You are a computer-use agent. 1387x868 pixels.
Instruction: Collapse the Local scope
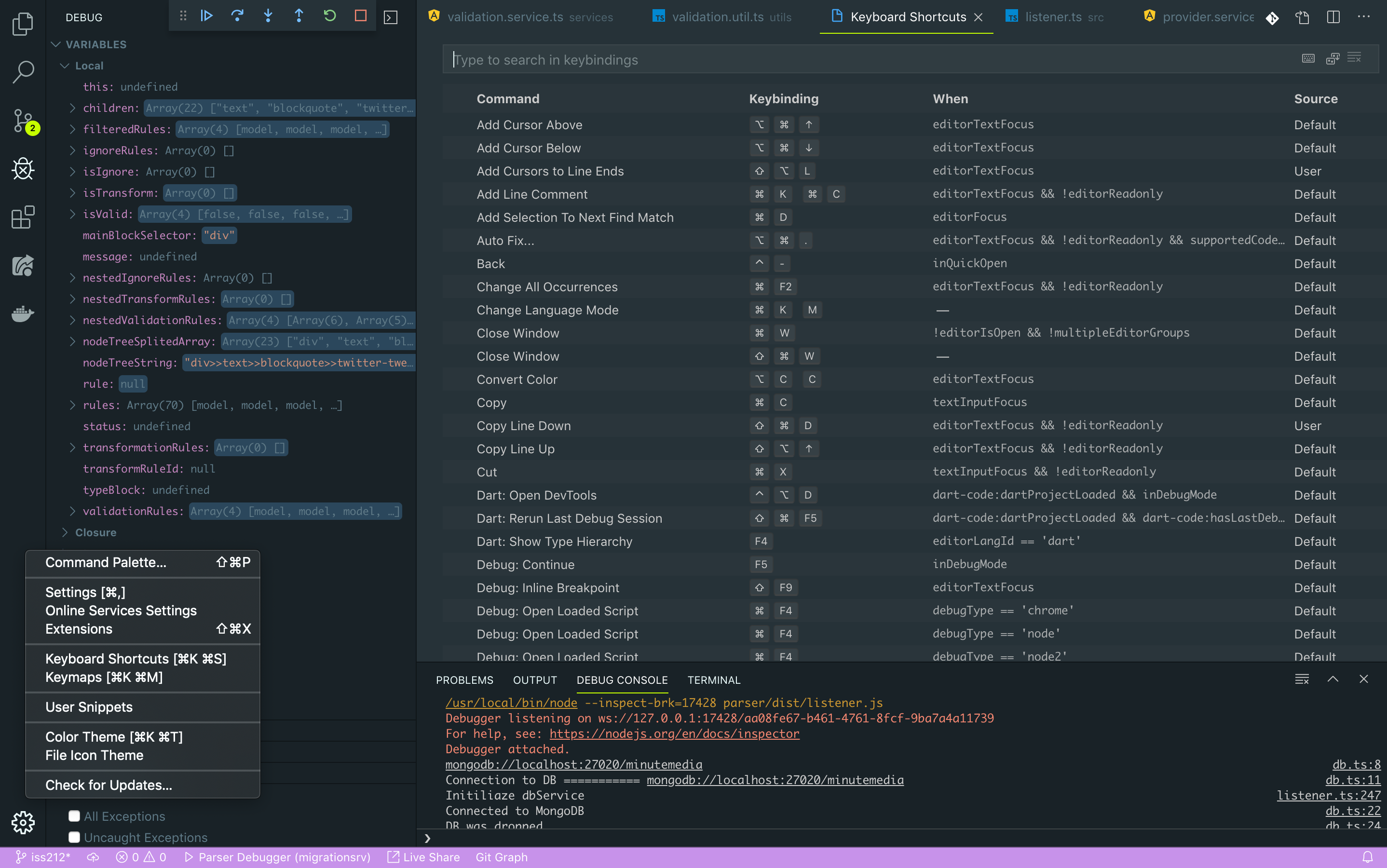coord(65,66)
